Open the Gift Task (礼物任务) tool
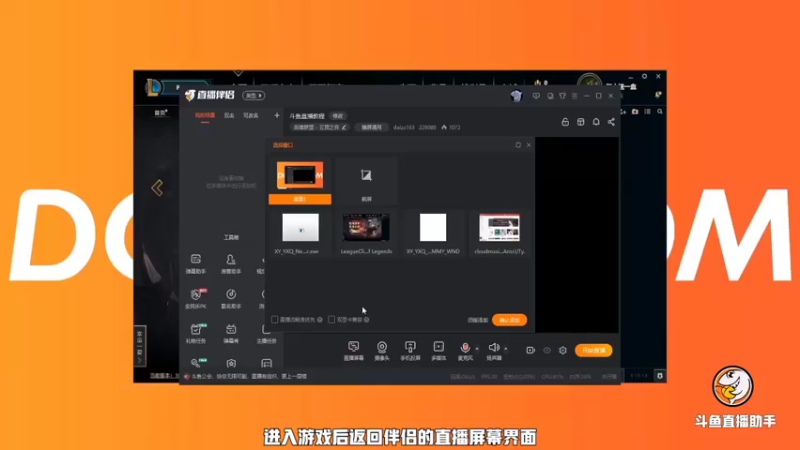Viewport: 800px width, 450px height. (x=195, y=333)
